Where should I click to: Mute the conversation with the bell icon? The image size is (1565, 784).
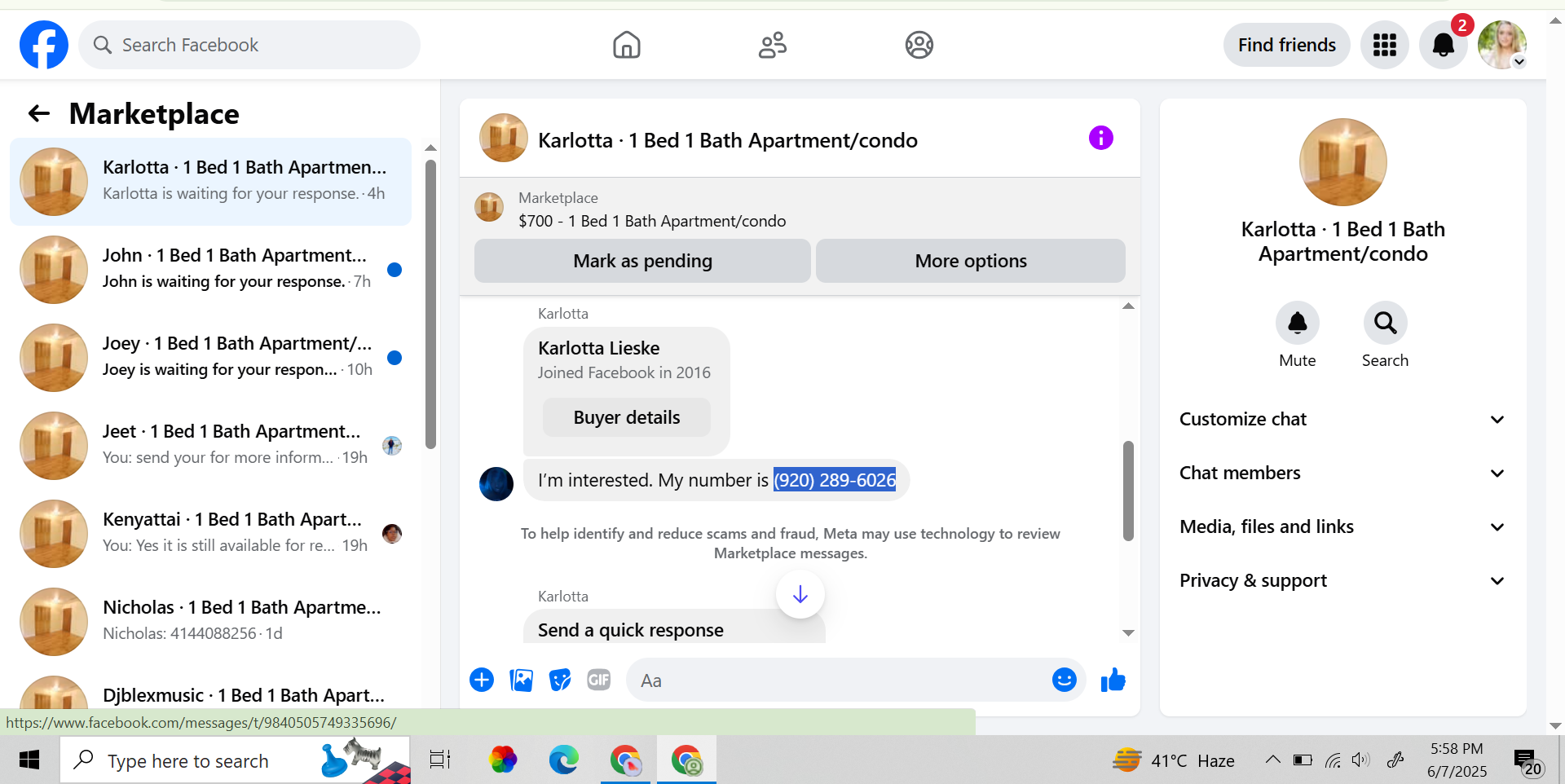[1298, 323]
